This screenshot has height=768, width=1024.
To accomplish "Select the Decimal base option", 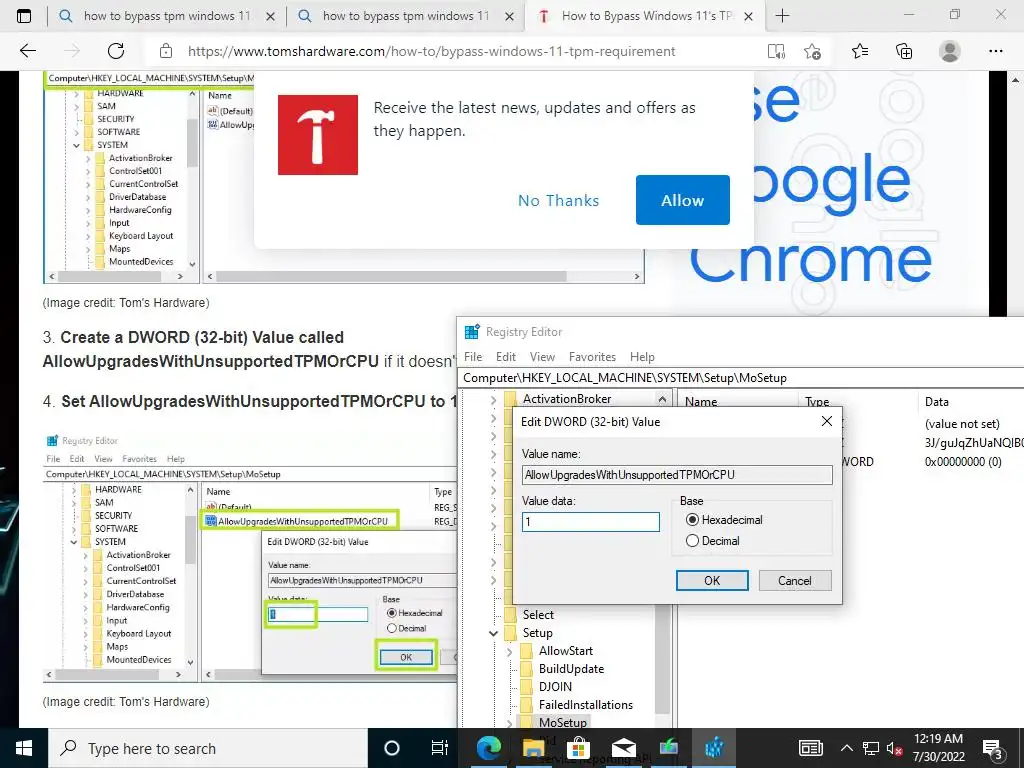I will pos(712,541).
